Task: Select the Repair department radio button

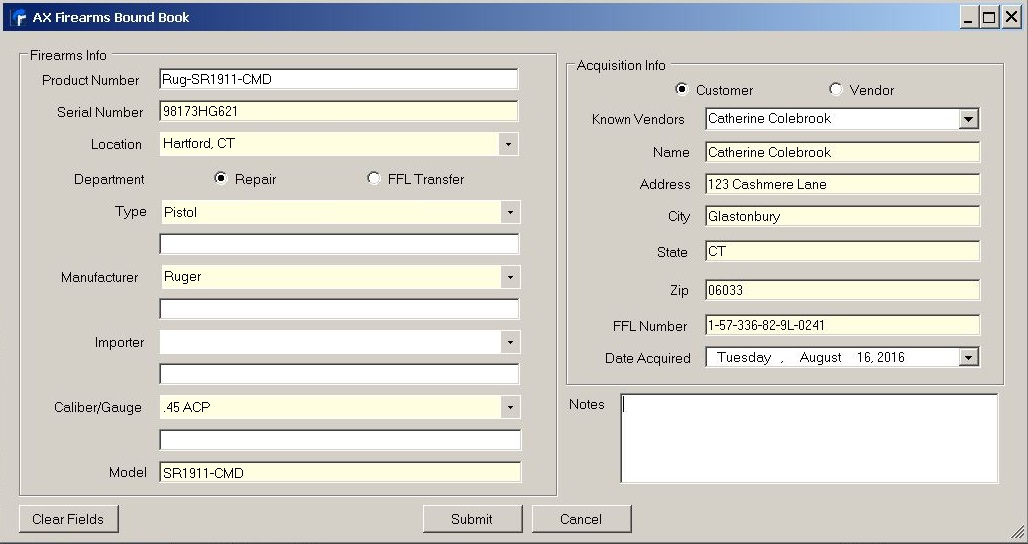Action: (x=221, y=178)
